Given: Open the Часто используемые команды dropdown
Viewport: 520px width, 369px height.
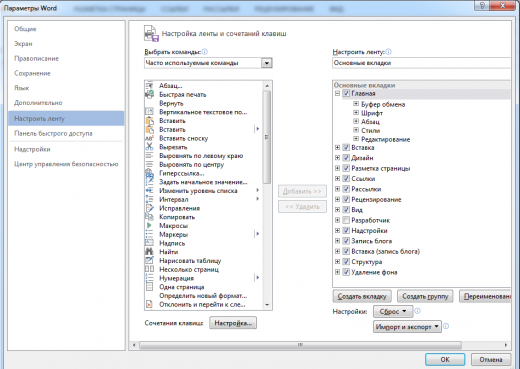Looking at the screenshot, I should pos(267,63).
